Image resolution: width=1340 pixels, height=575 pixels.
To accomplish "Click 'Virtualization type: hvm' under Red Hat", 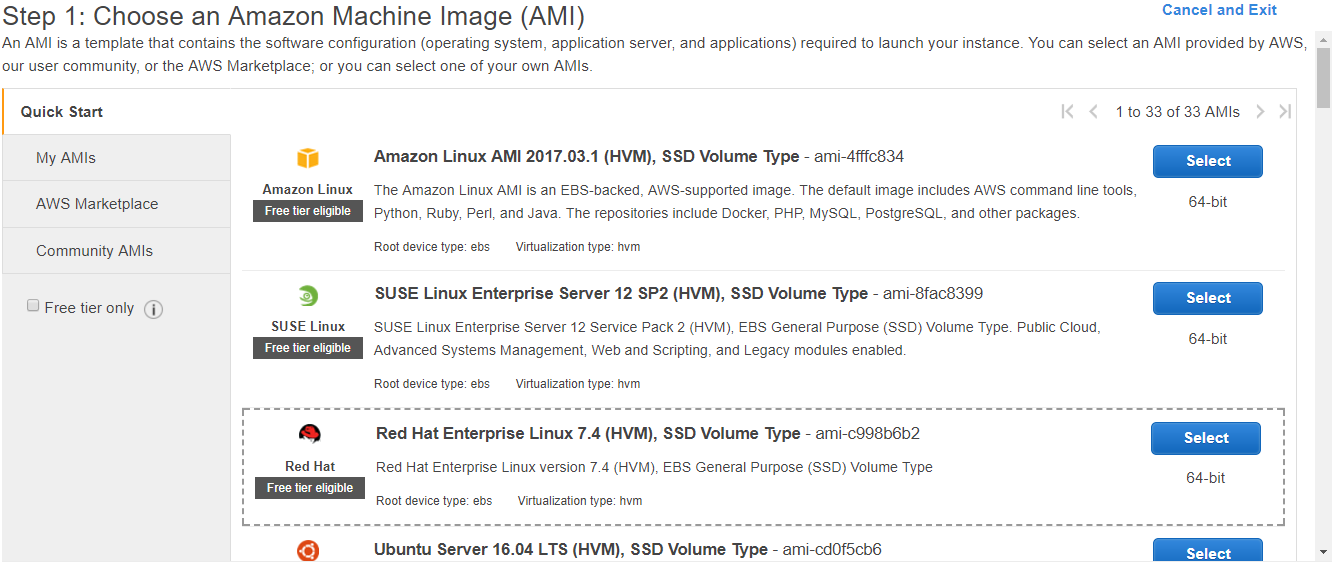I will coord(580,501).
